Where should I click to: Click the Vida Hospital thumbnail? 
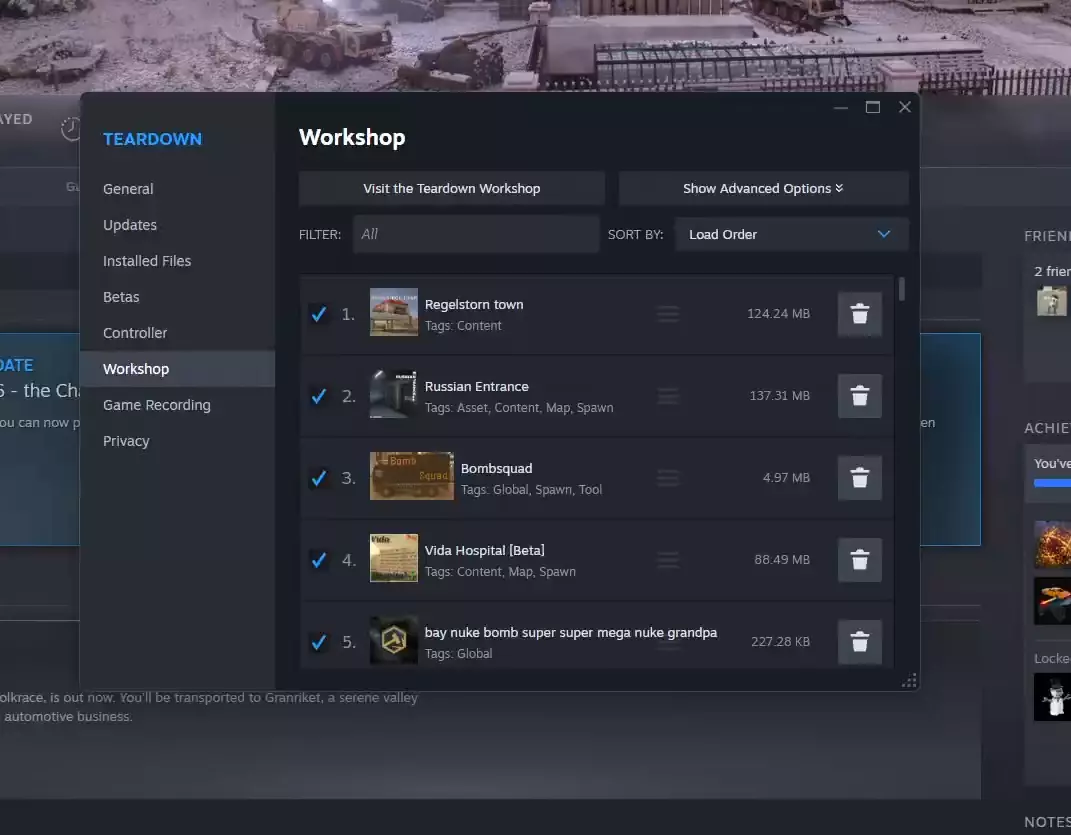coord(393,558)
